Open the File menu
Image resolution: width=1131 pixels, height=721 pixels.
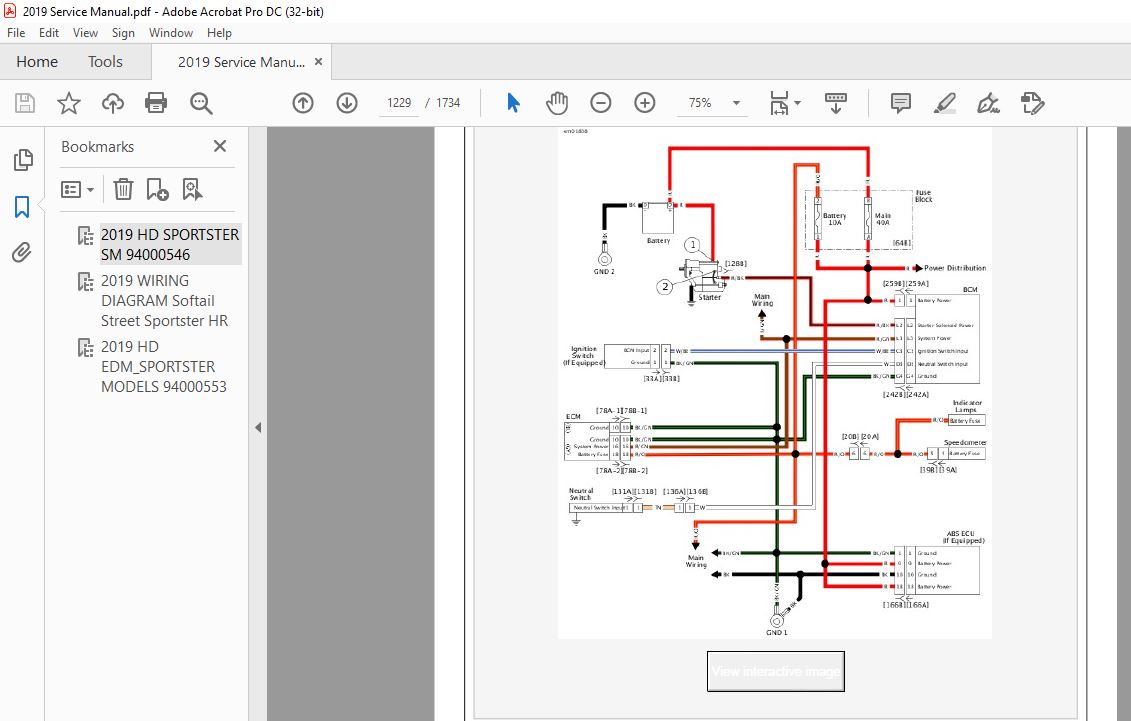tap(16, 32)
